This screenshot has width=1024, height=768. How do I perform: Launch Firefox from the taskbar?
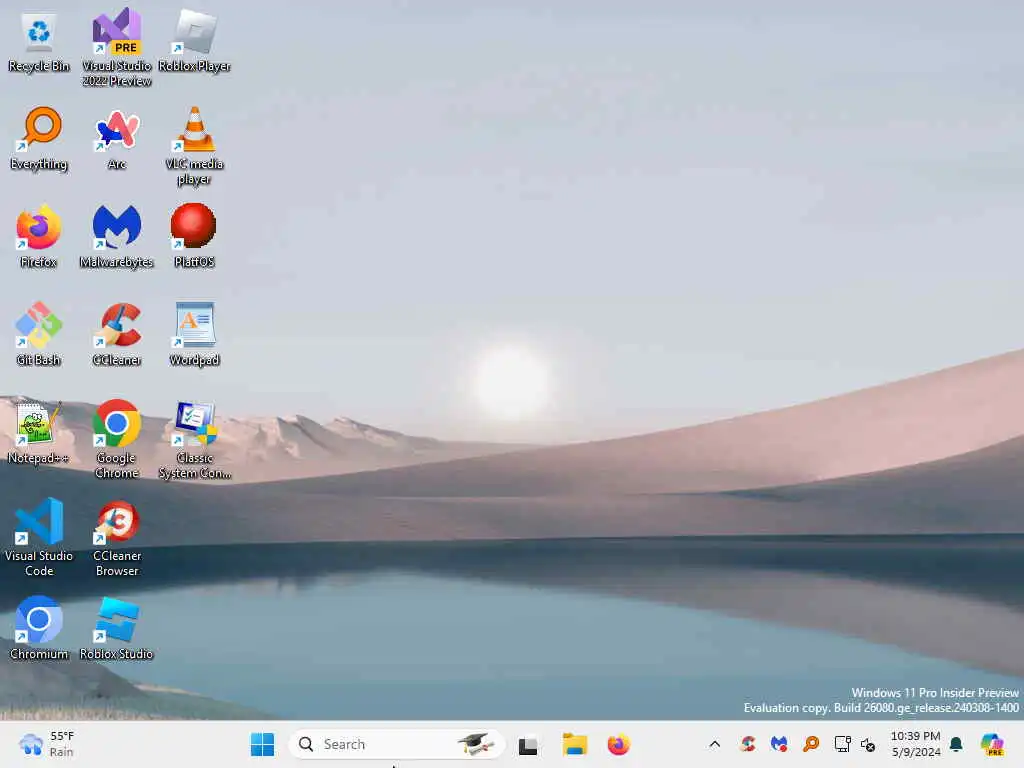tap(618, 744)
